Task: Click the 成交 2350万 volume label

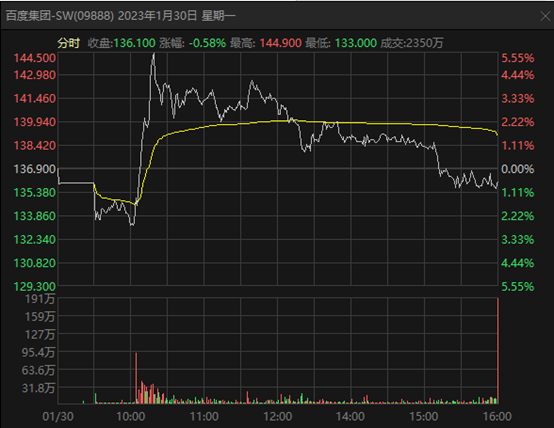Action: [412, 43]
